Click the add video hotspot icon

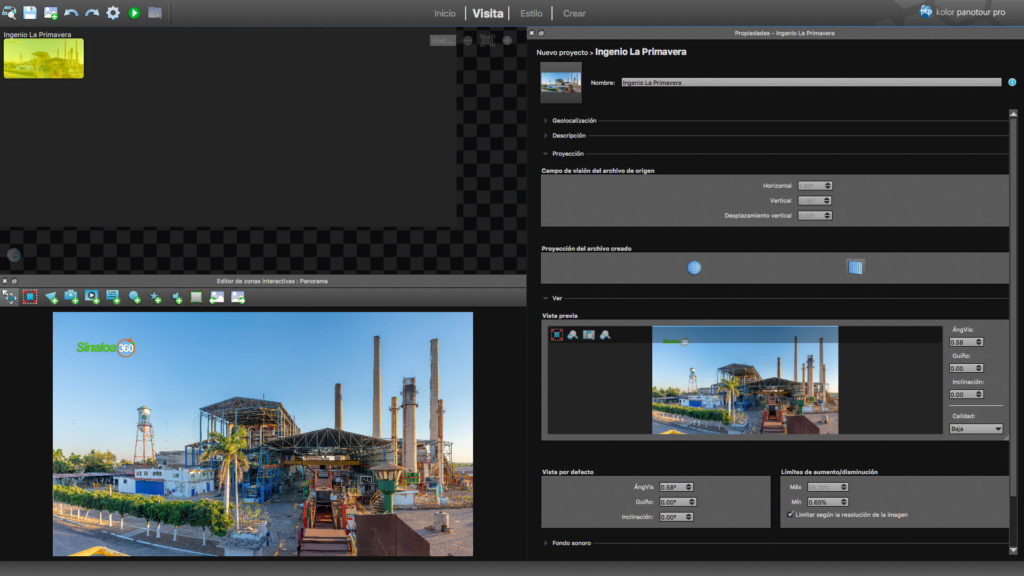92,297
